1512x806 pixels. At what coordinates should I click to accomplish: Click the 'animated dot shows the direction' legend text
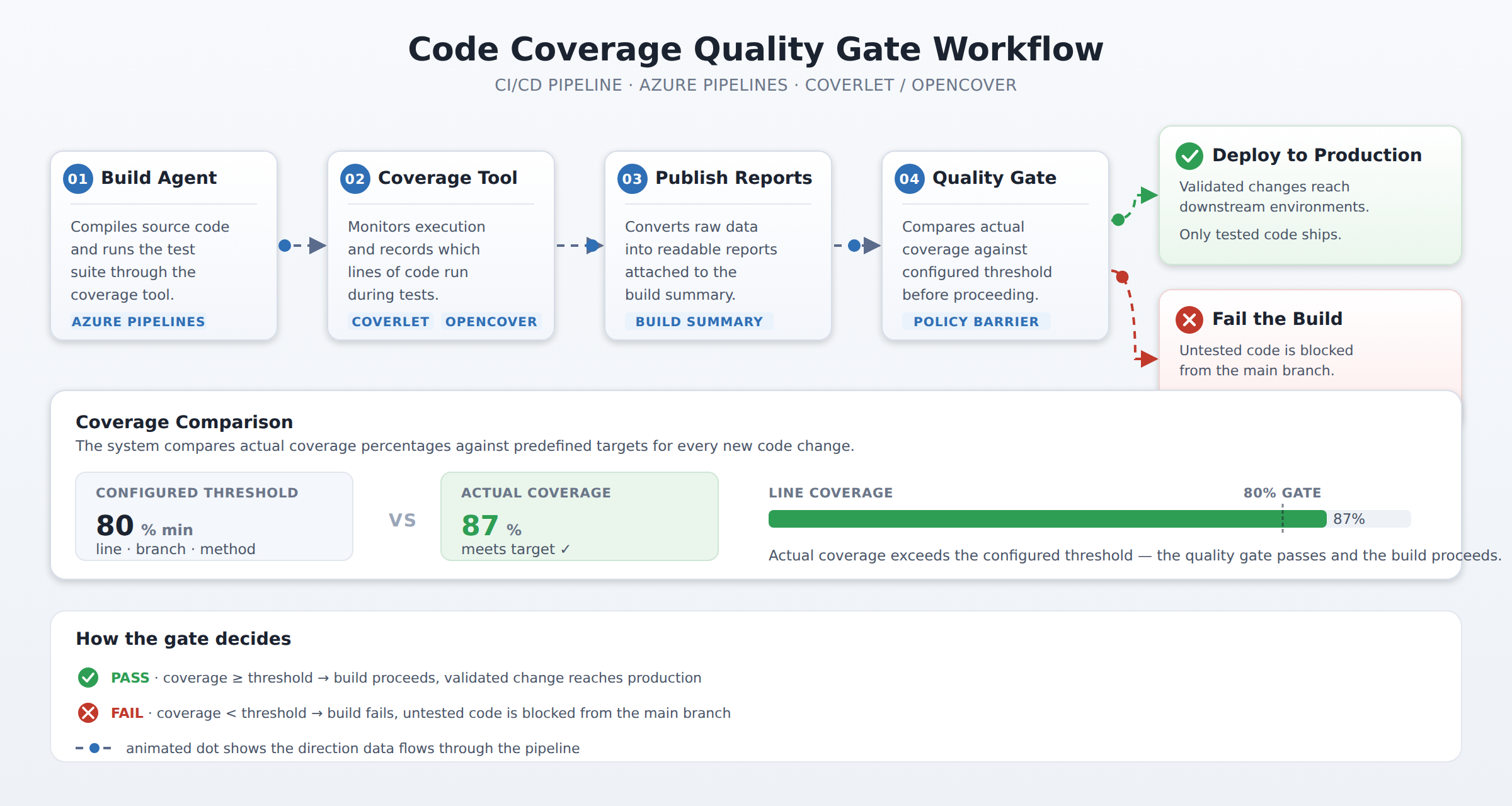(353, 748)
